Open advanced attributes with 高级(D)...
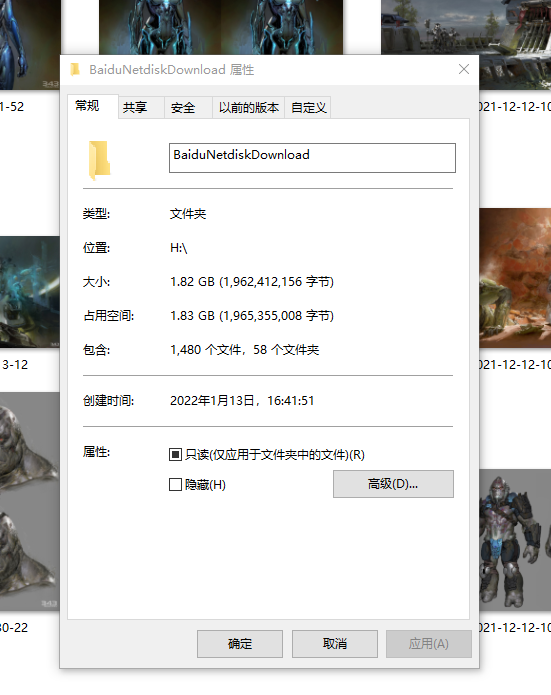Screen dimensions: 551x695 pyautogui.click(x=393, y=484)
